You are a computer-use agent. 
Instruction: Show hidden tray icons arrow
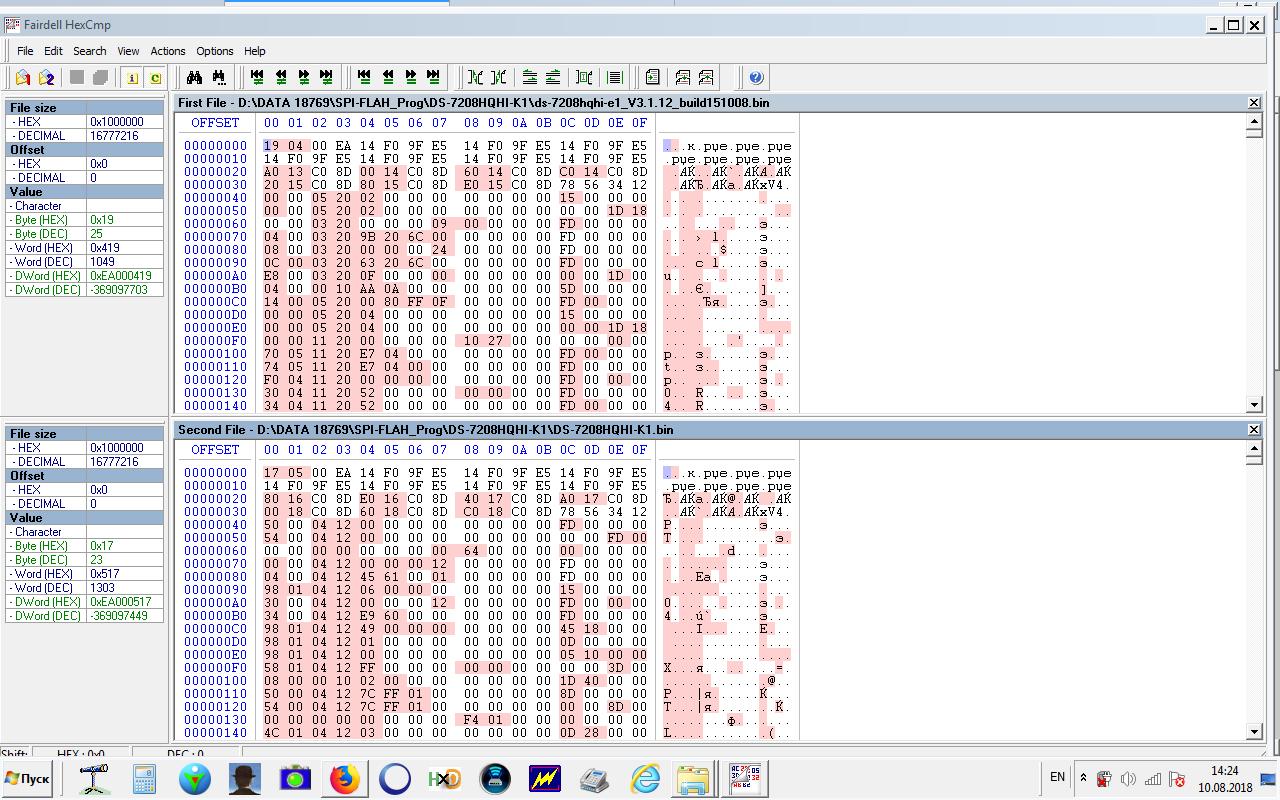click(x=1083, y=778)
